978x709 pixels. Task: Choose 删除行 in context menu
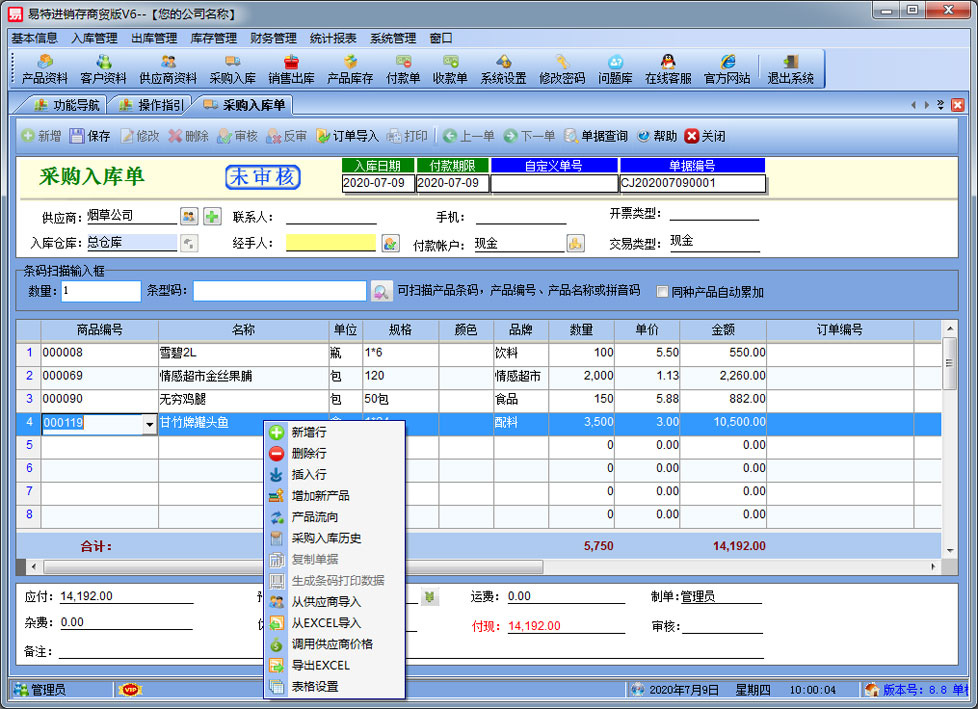(334, 453)
